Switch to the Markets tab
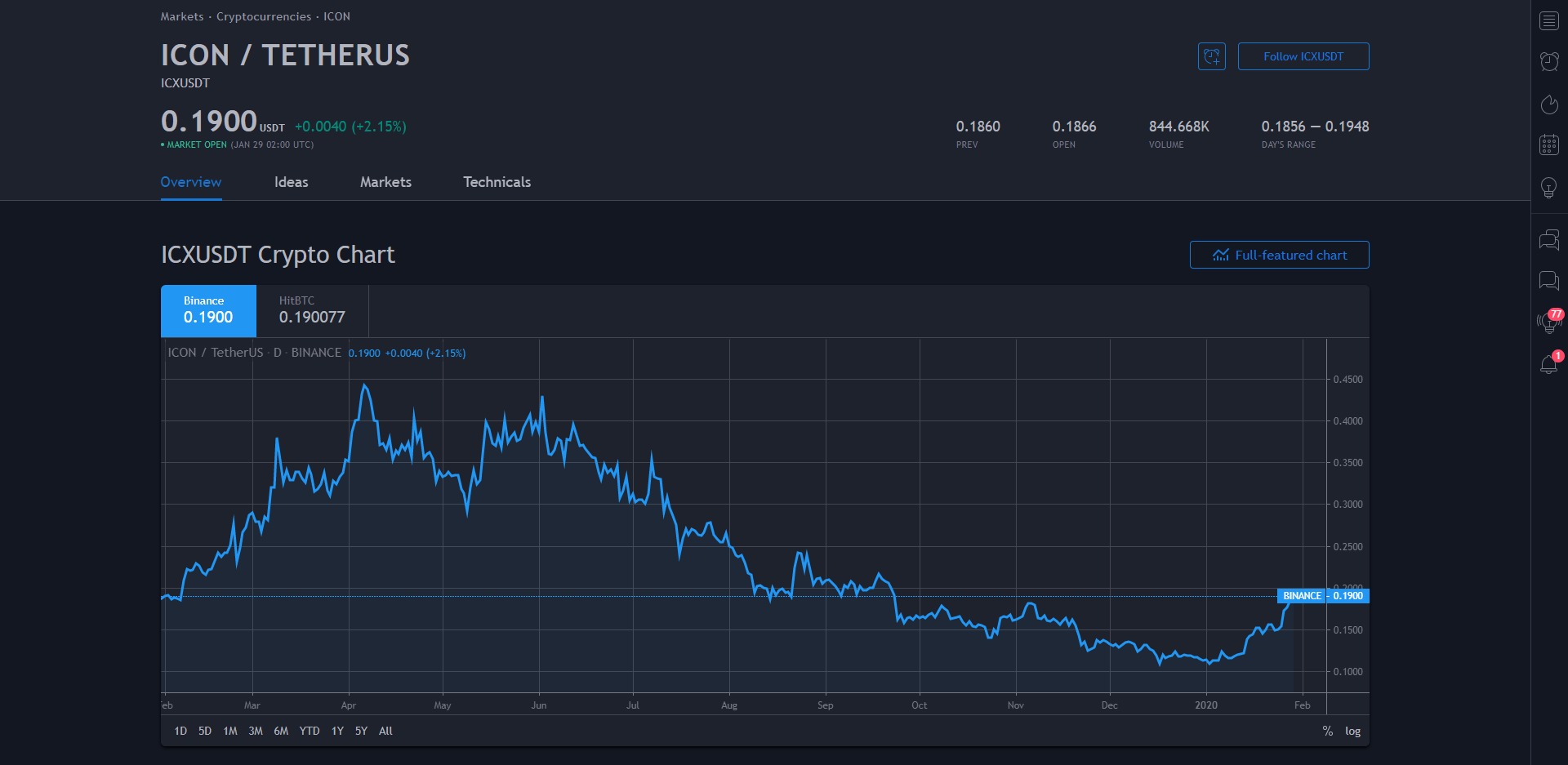 (x=385, y=182)
